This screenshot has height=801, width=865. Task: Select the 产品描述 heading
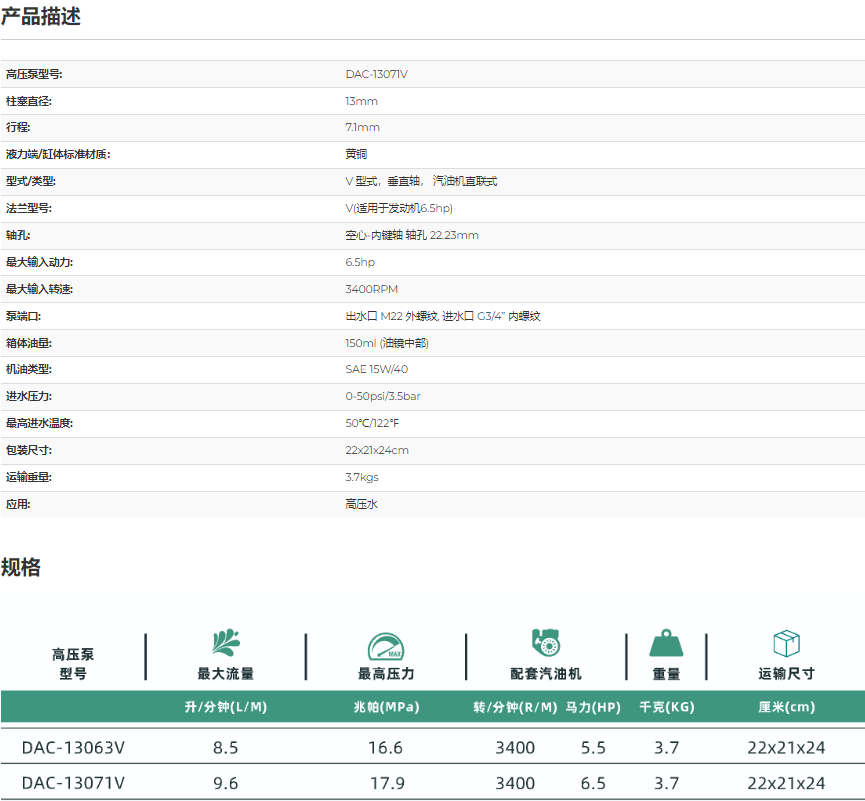[41, 16]
